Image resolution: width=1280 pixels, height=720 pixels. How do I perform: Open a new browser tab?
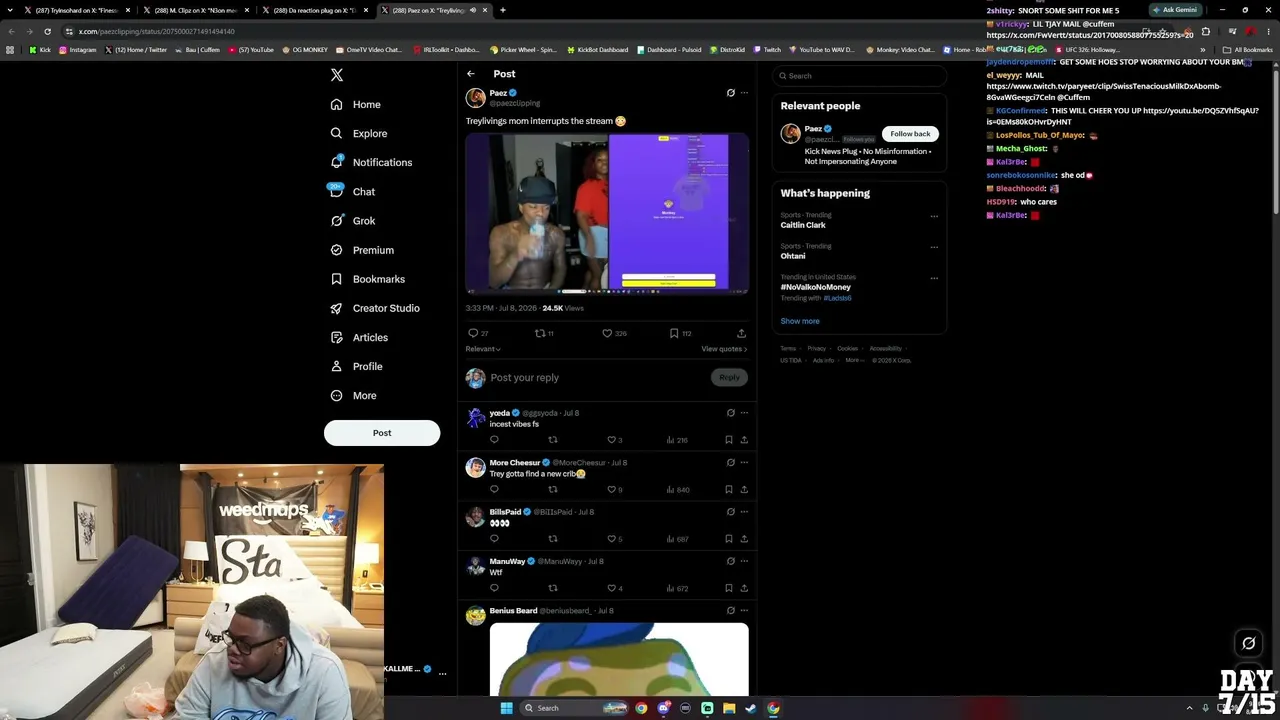(502, 10)
